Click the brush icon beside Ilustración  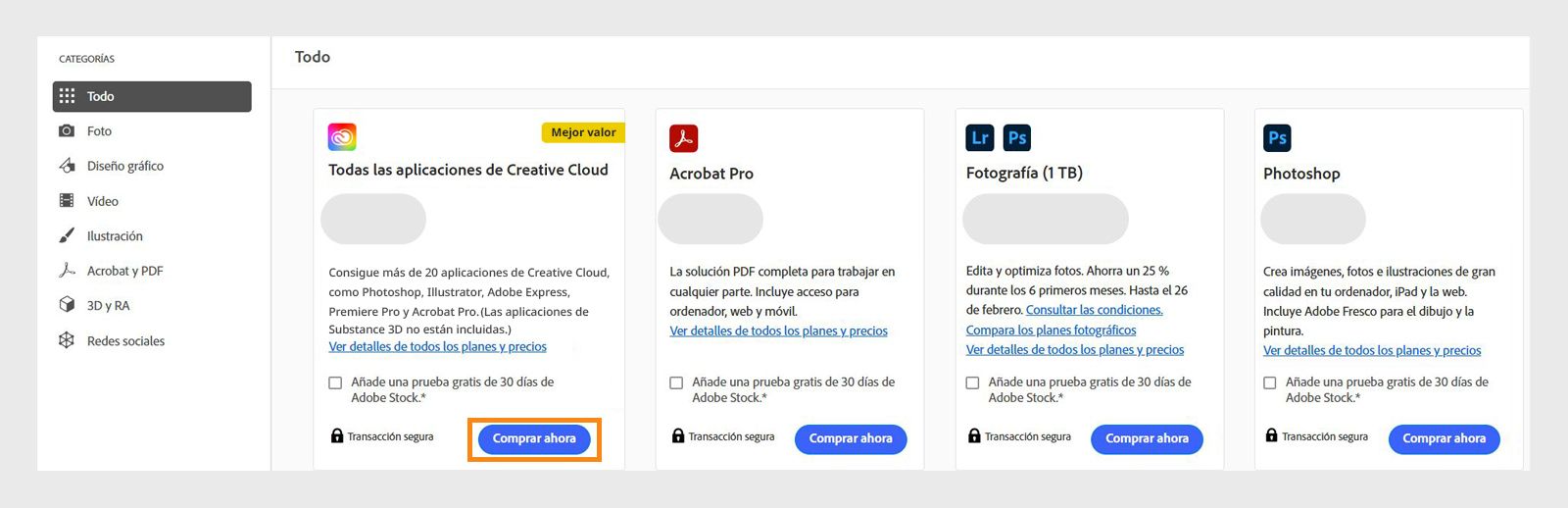67,235
